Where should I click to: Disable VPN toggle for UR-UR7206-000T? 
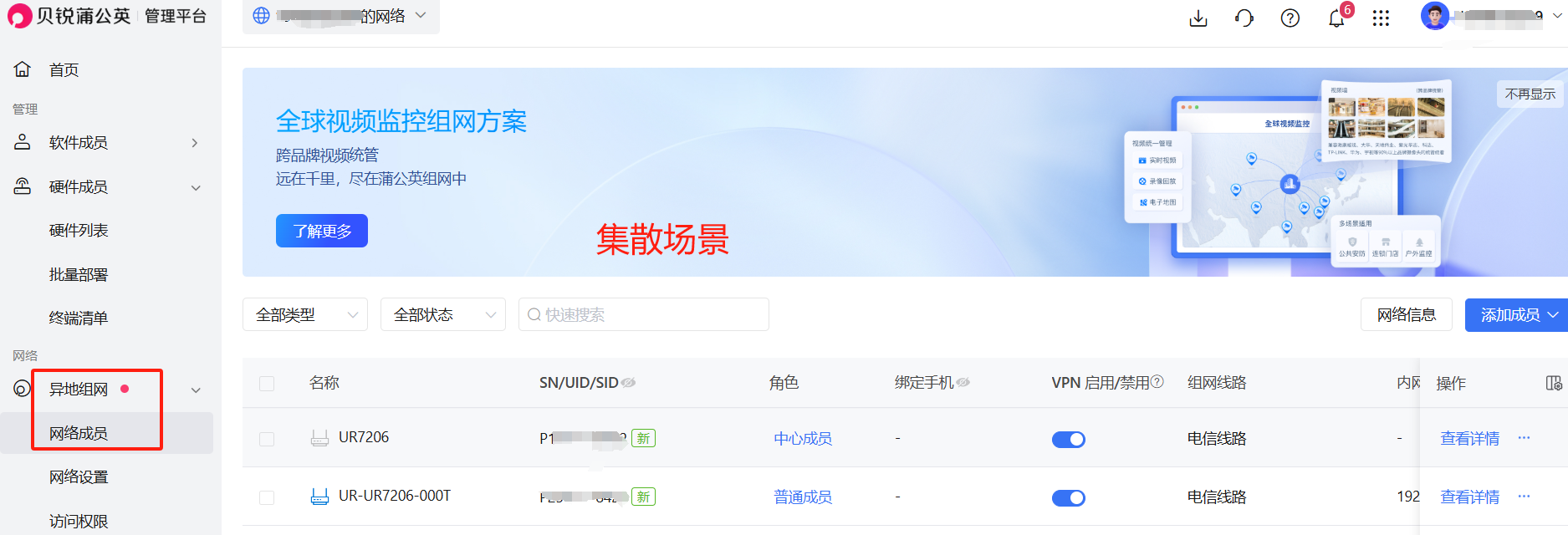point(1069,497)
